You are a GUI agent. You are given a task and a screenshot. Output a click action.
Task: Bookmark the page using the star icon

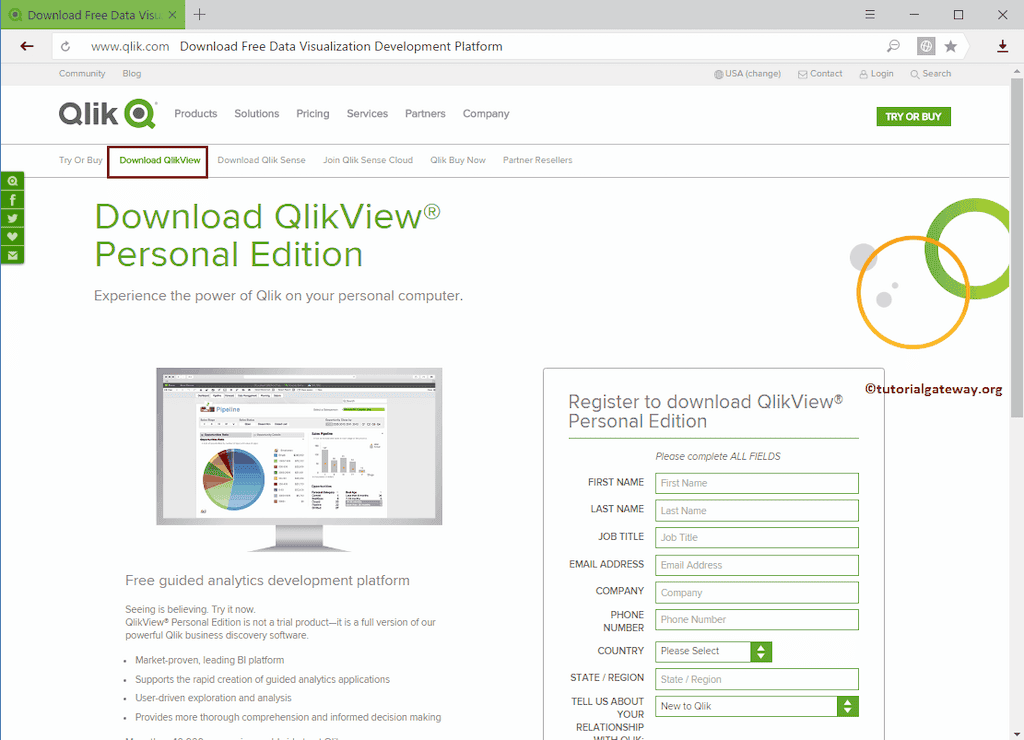950,45
